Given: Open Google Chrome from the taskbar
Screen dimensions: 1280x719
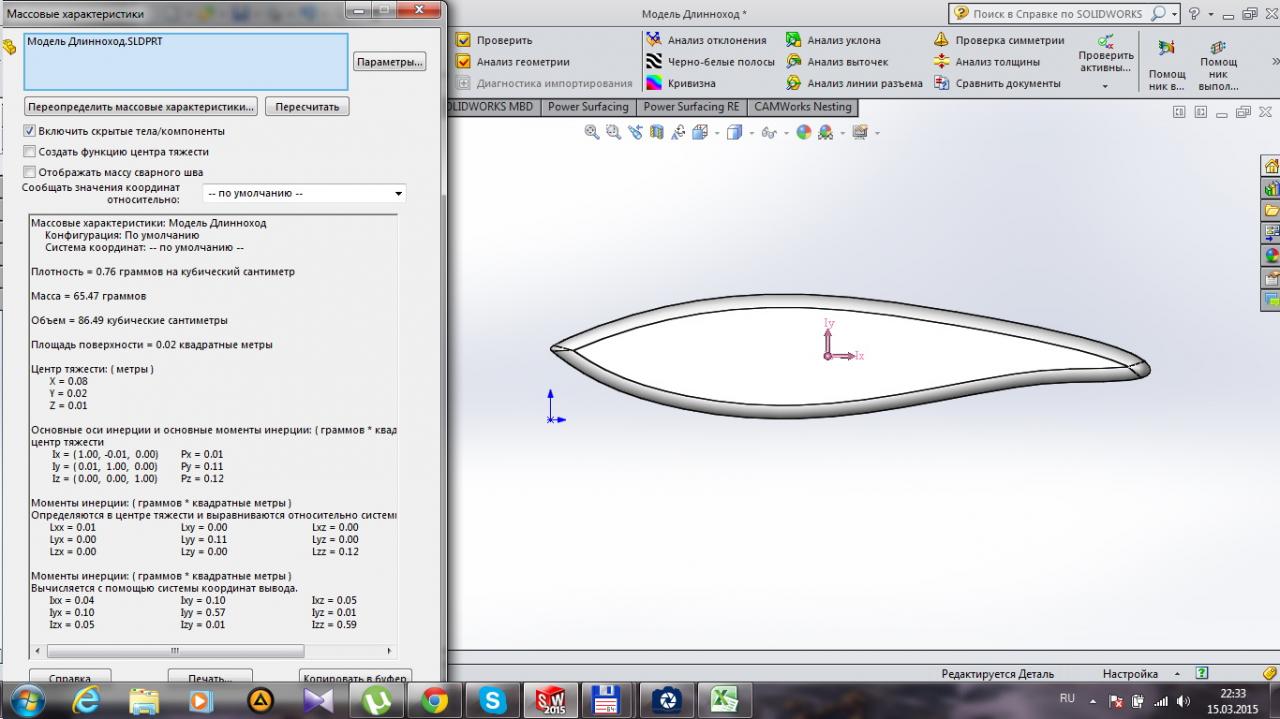Looking at the screenshot, I should [x=434, y=700].
